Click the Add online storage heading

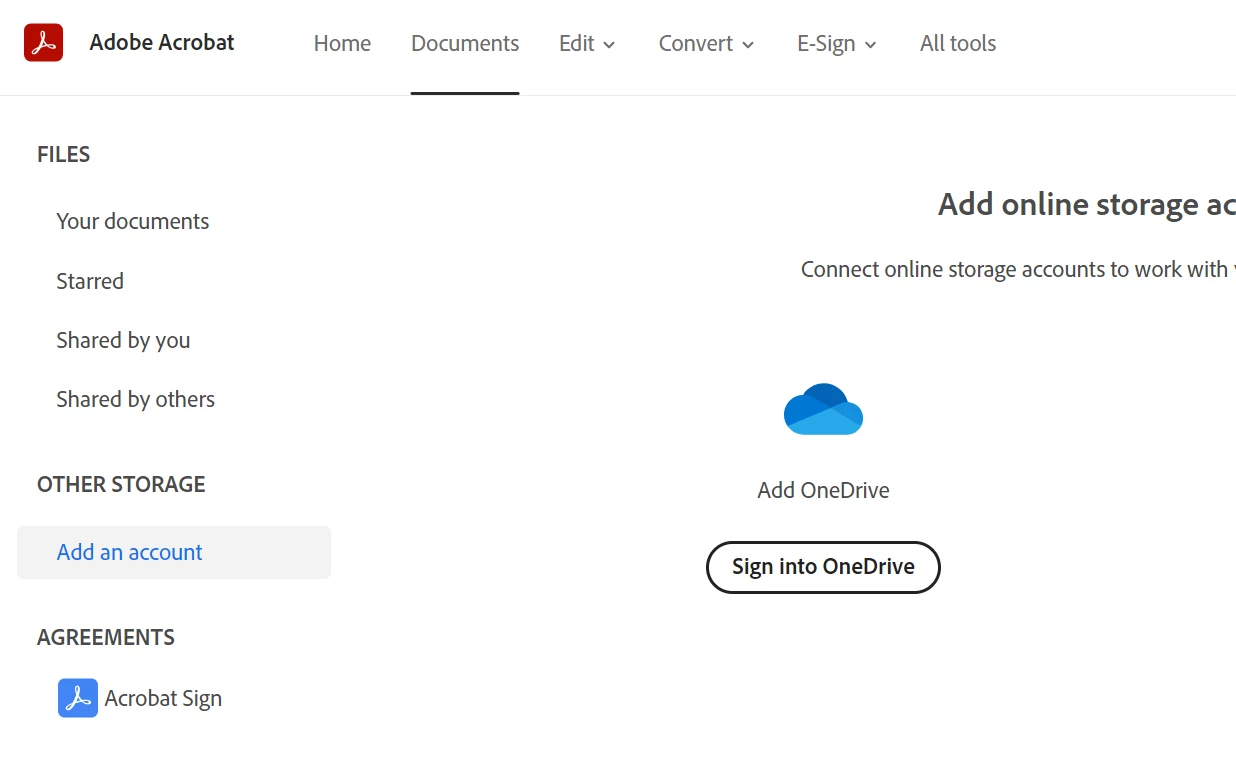click(1087, 204)
